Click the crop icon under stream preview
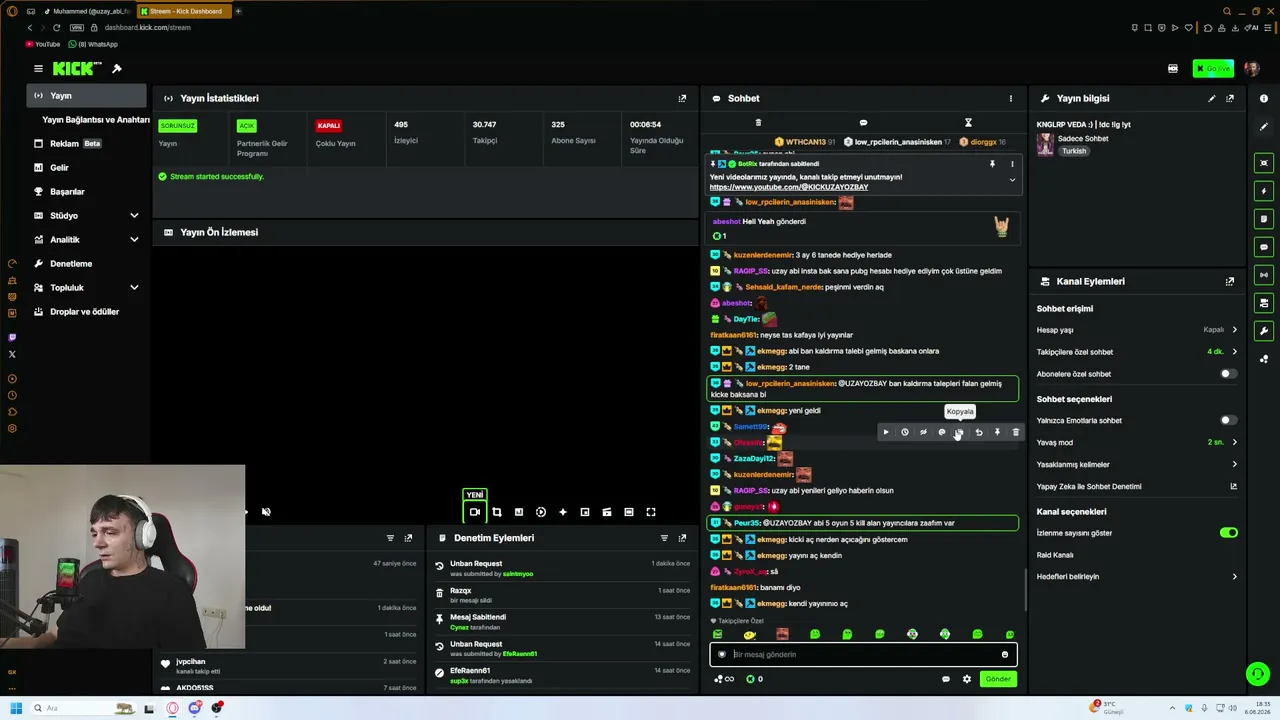 click(496, 512)
